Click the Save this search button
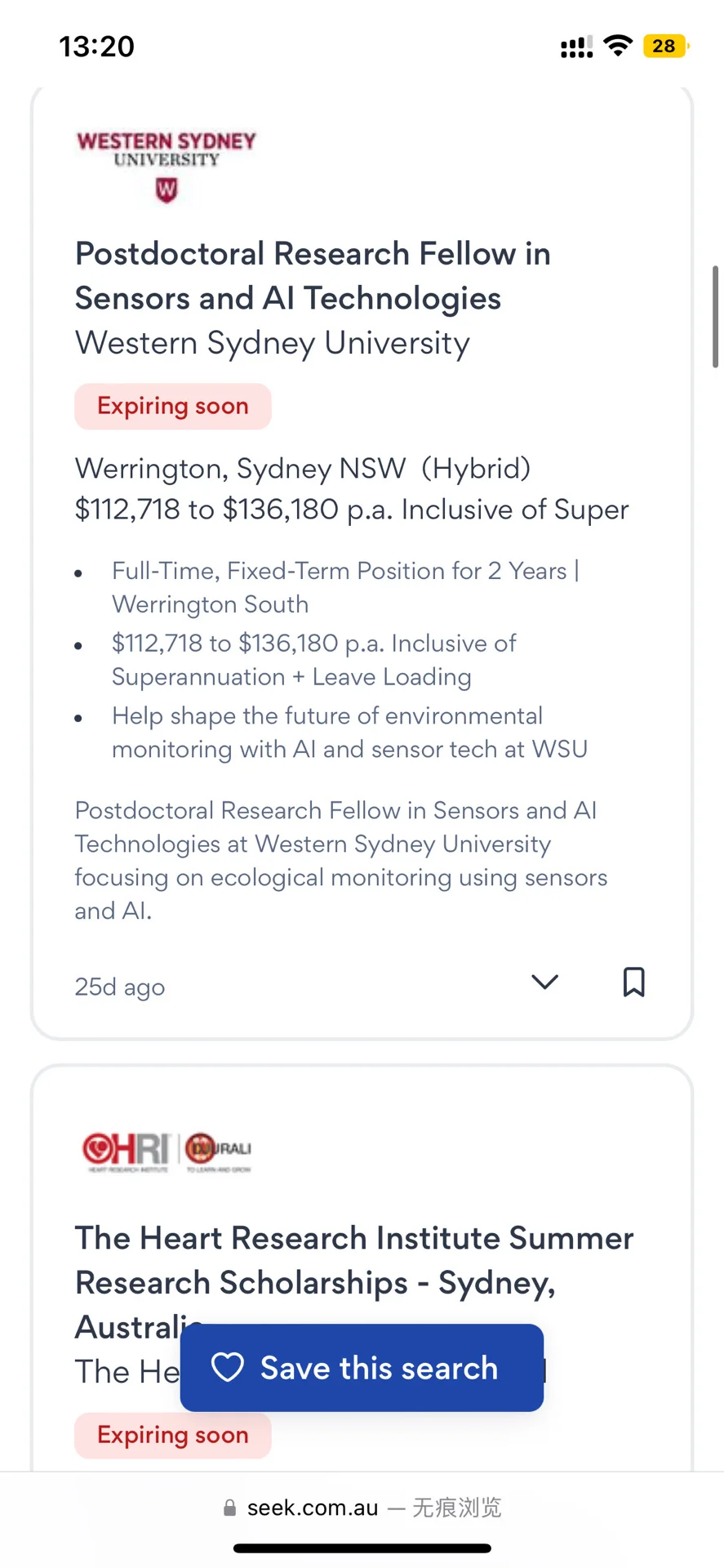The width and height of the screenshot is (724, 1568). [362, 1367]
